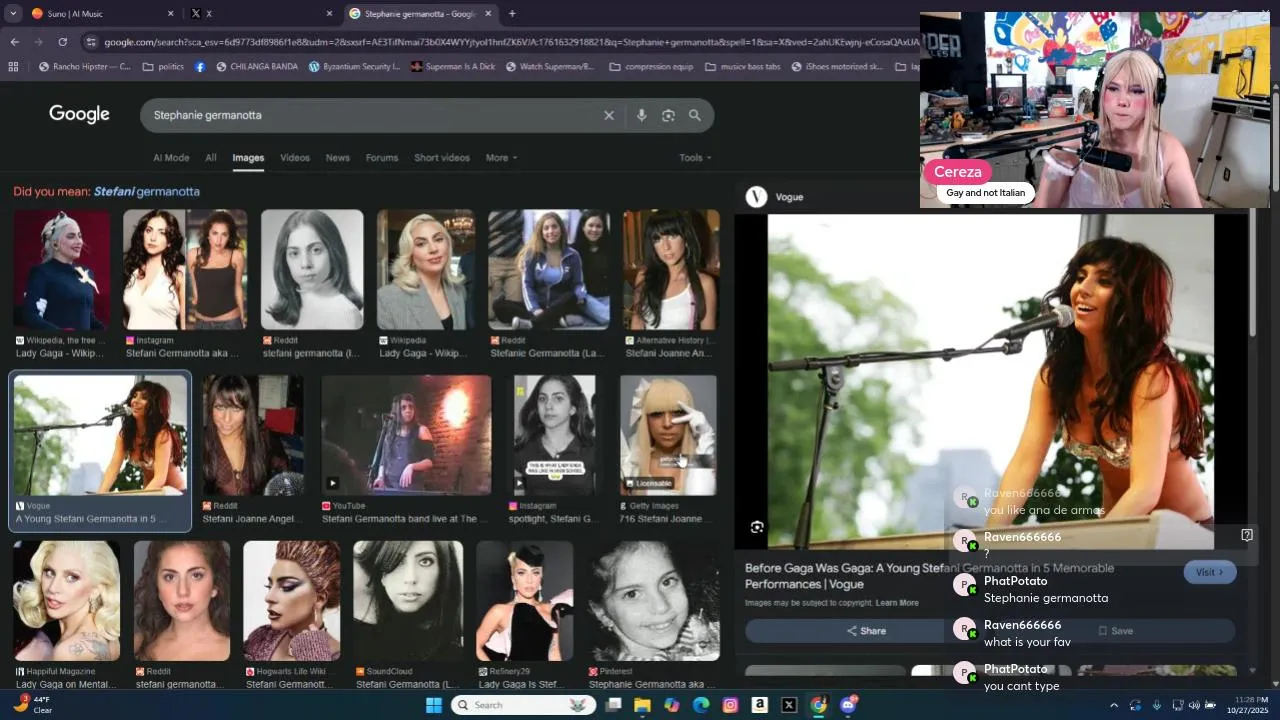Image resolution: width=1280 pixels, height=720 pixels.
Task: Open Byzantium Security bookmark
Action: click(x=354, y=67)
